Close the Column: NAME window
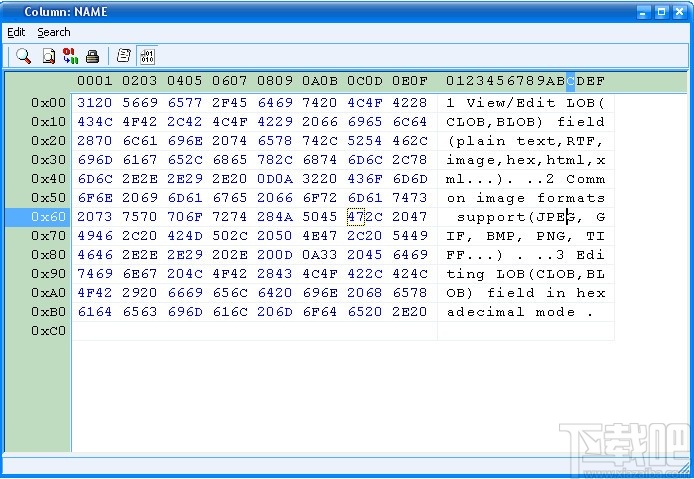 [679, 12]
